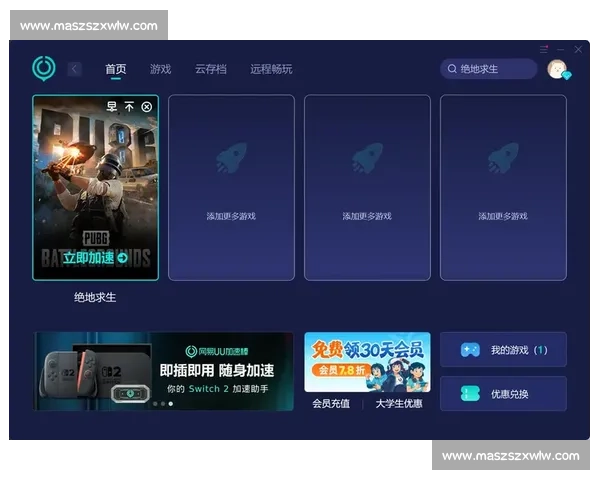Open the 首页 home tab

tap(116, 69)
